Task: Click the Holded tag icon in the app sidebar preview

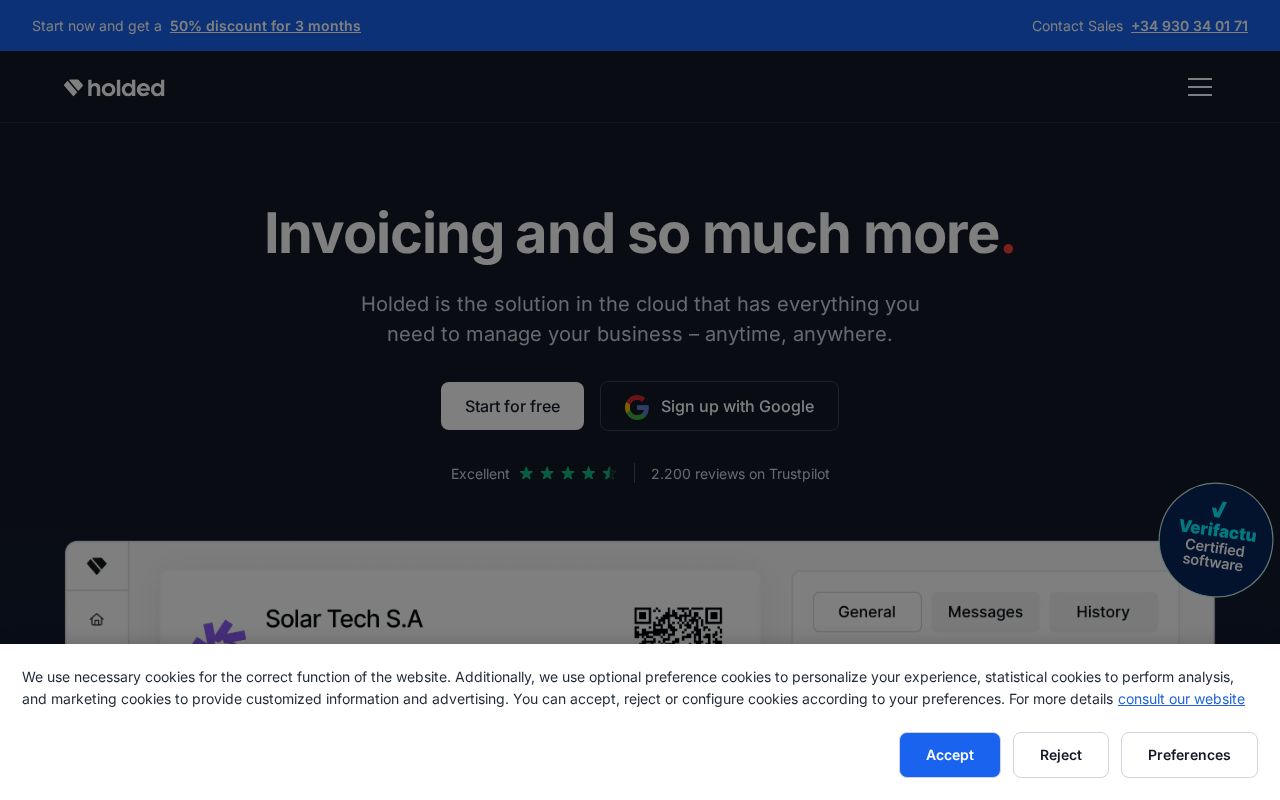Action: pos(97,565)
